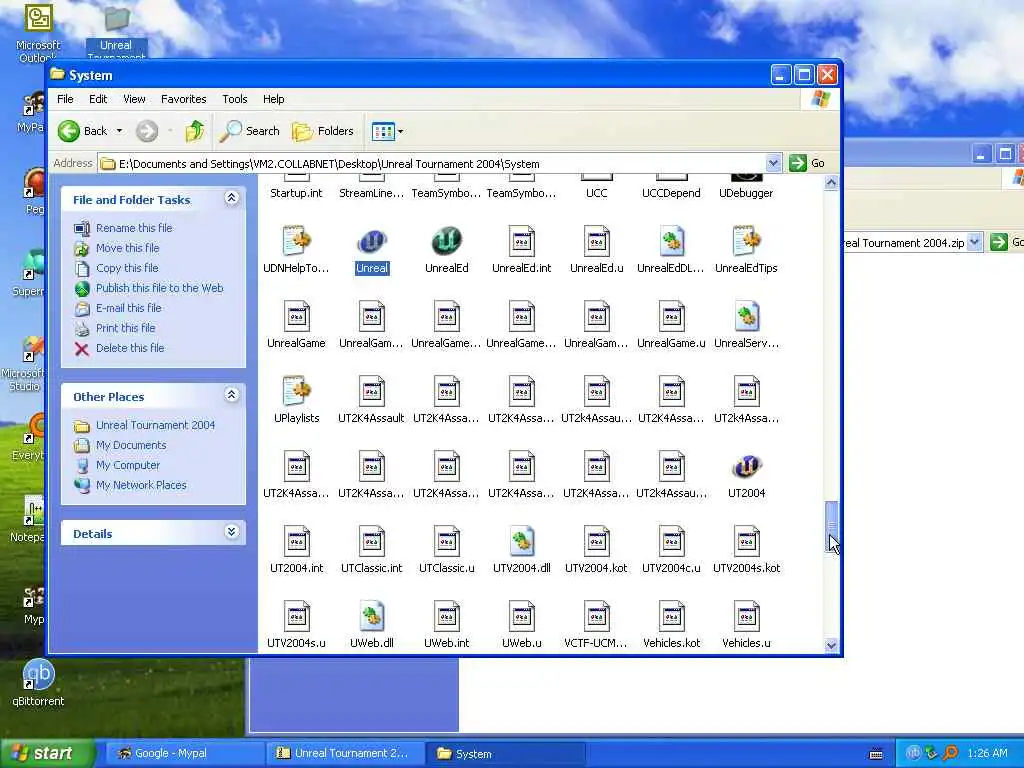Go Up one folder level

[195, 131]
